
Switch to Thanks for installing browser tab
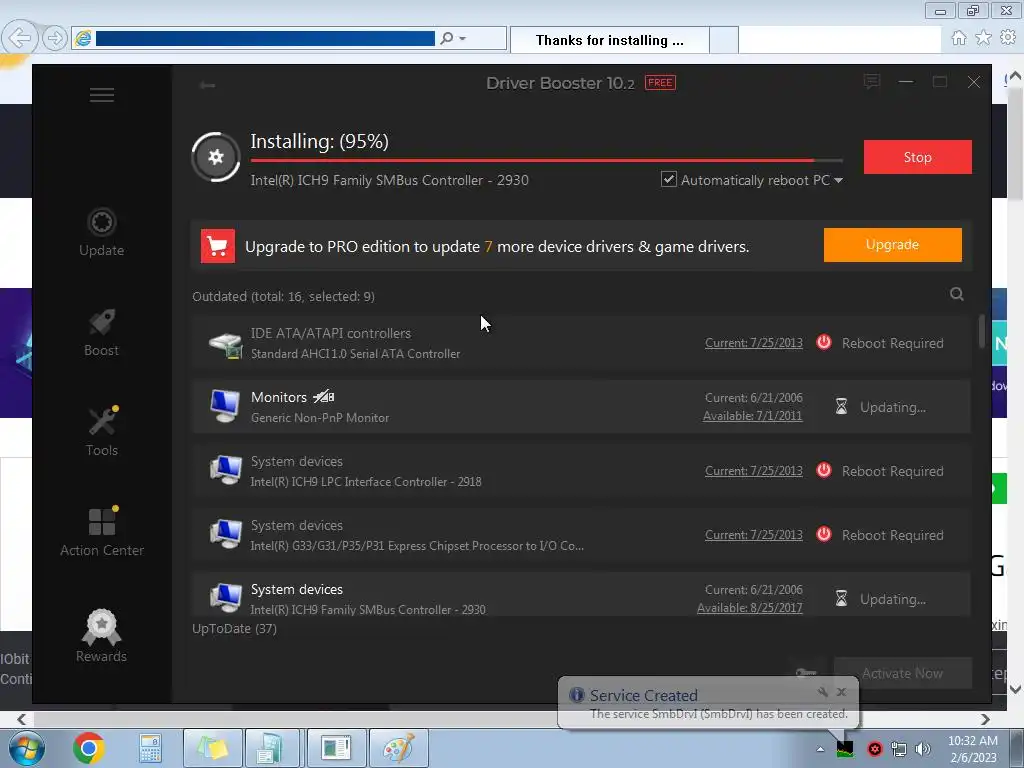[609, 40]
